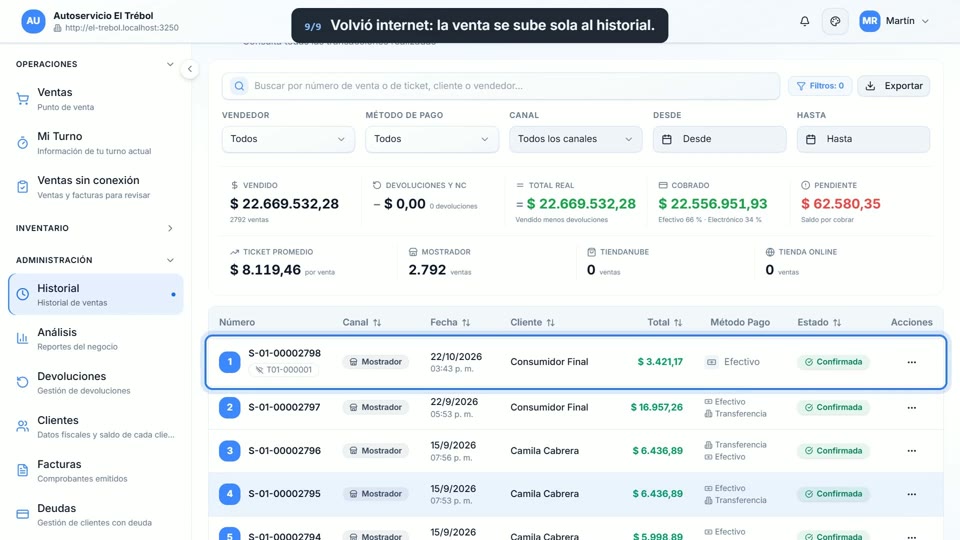Open the Clientes section
The width and height of the screenshot is (960, 540).
tap(96, 427)
